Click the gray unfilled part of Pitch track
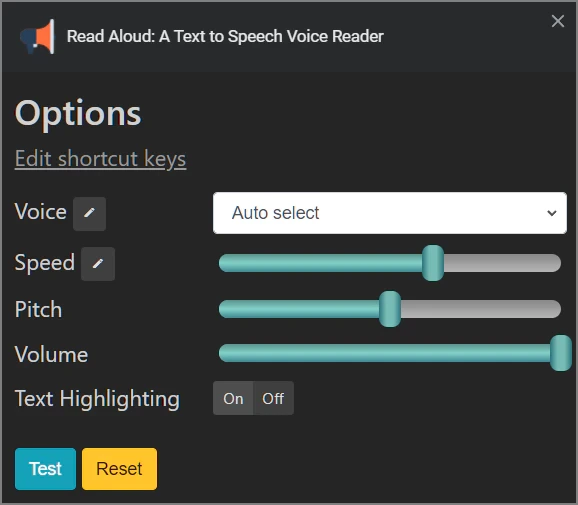 pyautogui.click(x=481, y=309)
